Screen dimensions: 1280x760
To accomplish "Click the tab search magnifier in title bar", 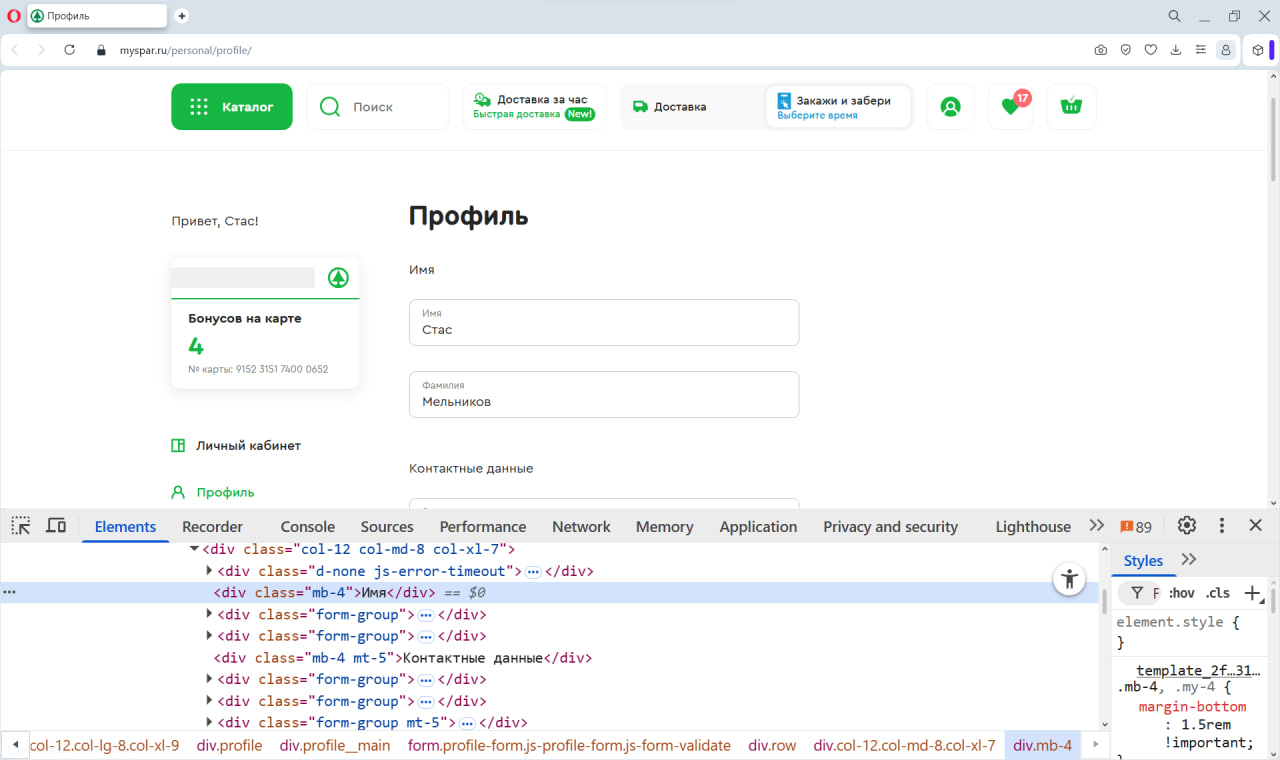I will 1175,16.
